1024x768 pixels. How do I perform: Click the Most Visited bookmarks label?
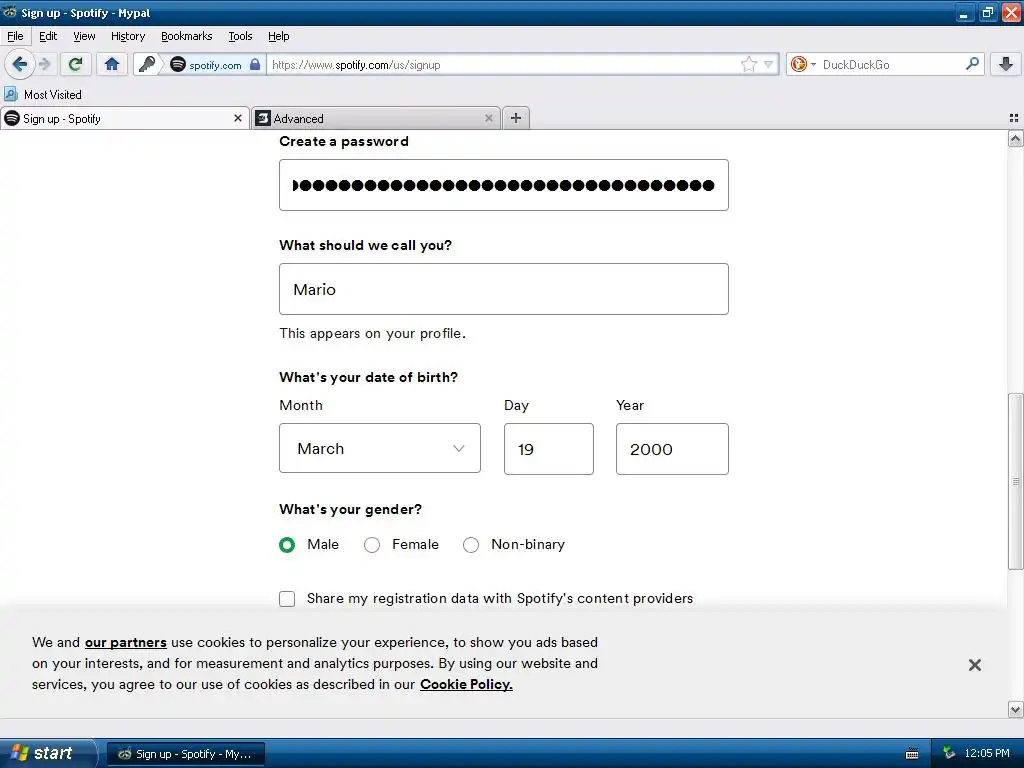click(53, 94)
